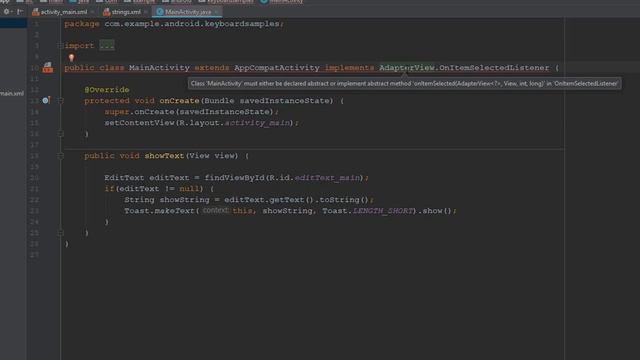Close the MainActivity.java tab
The width and height of the screenshot is (640, 360).
[x=216, y=12]
